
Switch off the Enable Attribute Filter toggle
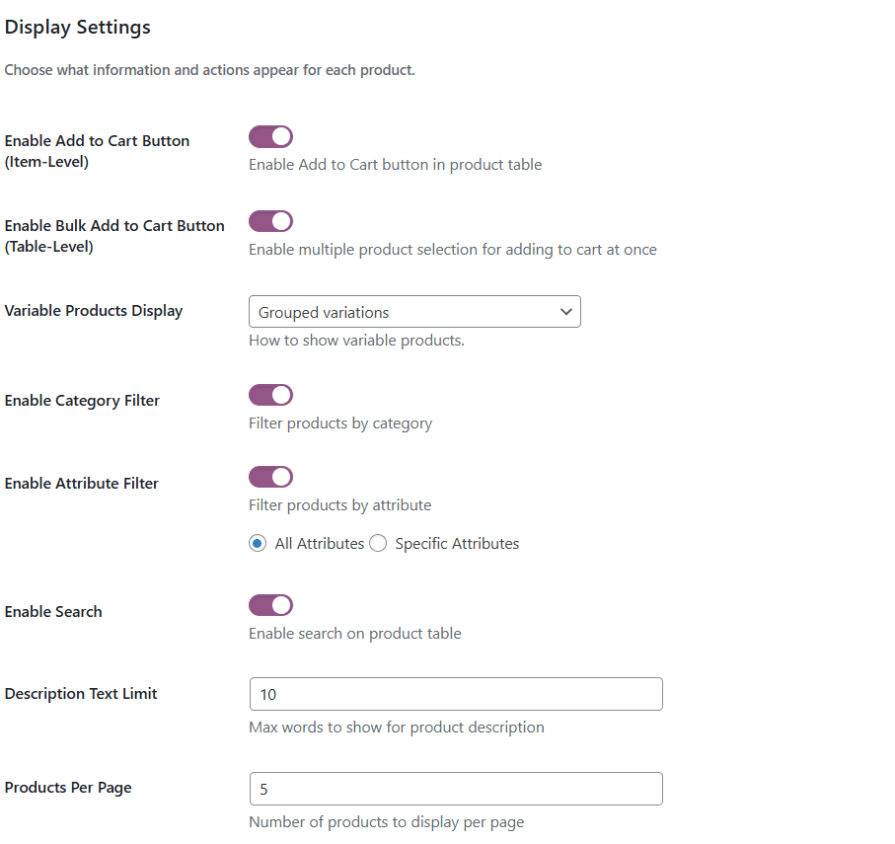[x=270, y=477]
